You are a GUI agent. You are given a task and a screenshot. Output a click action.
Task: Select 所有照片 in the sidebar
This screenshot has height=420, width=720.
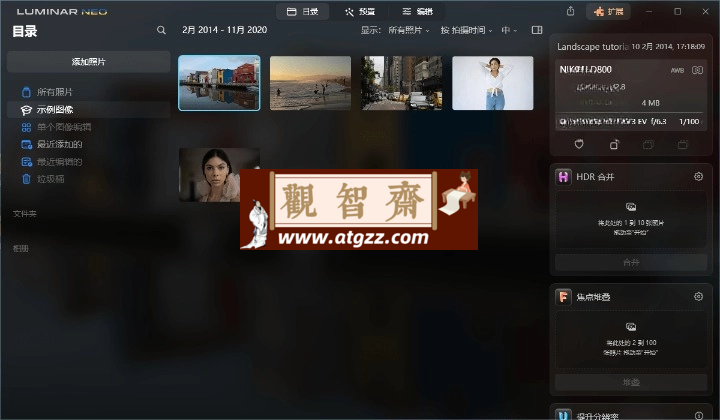[x=89, y=92]
